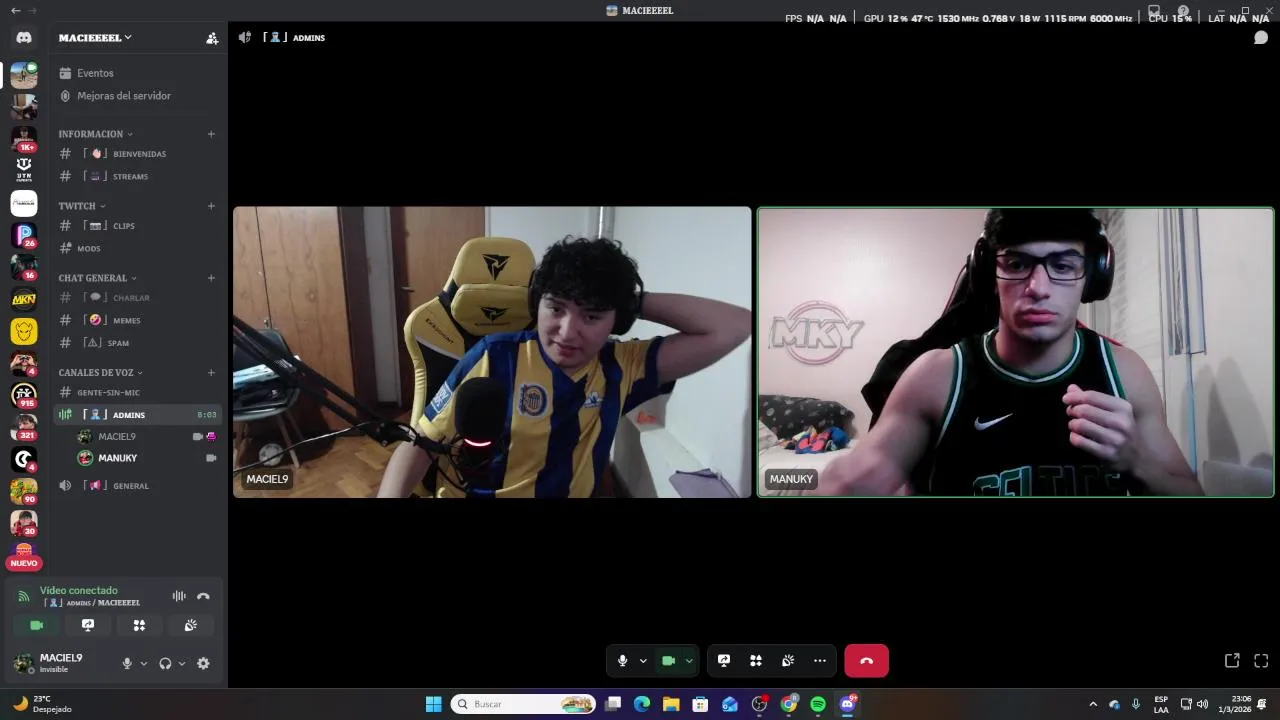Open the BIENVENIDAS channel
Viewport: 1280px width, 720px height.
pyautogui.click(x=138, y=154)
